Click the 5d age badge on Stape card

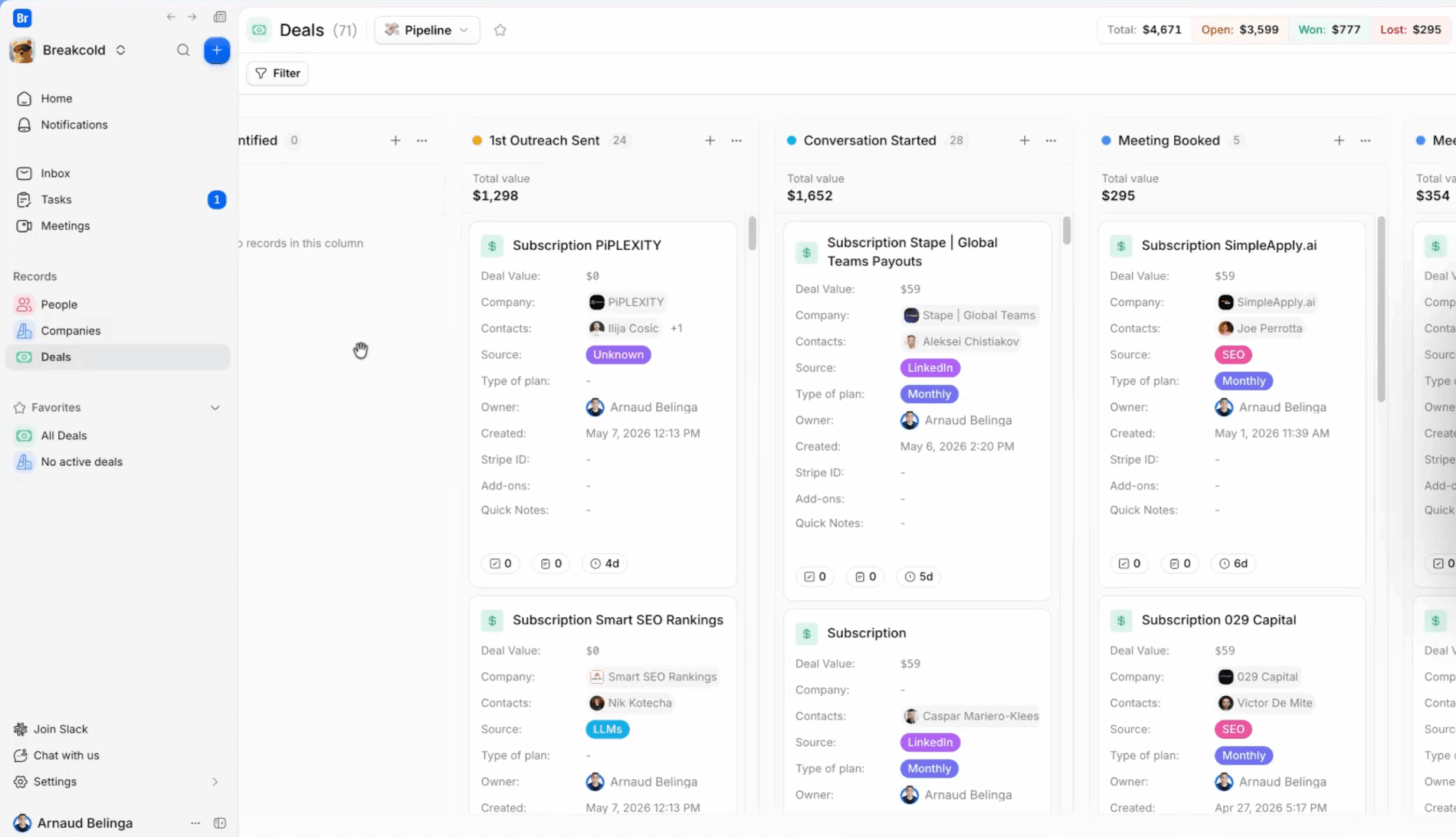click(918, 577)
